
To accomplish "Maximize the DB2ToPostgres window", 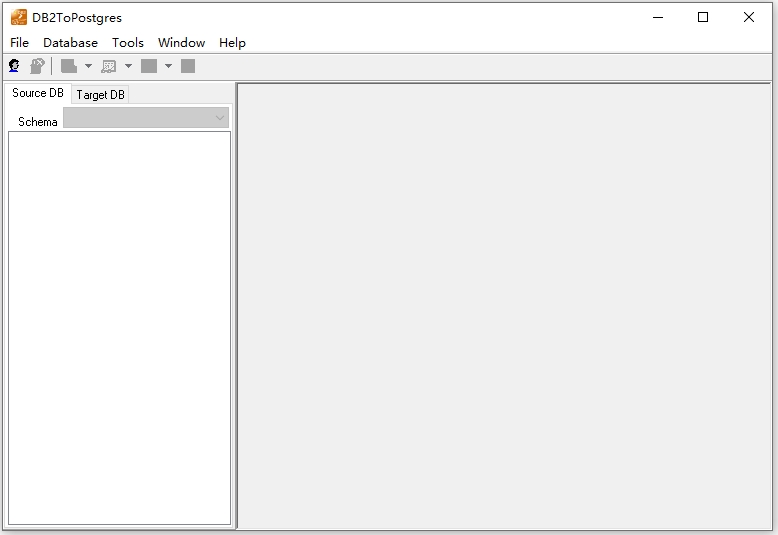I will click(x=703, y=17).
